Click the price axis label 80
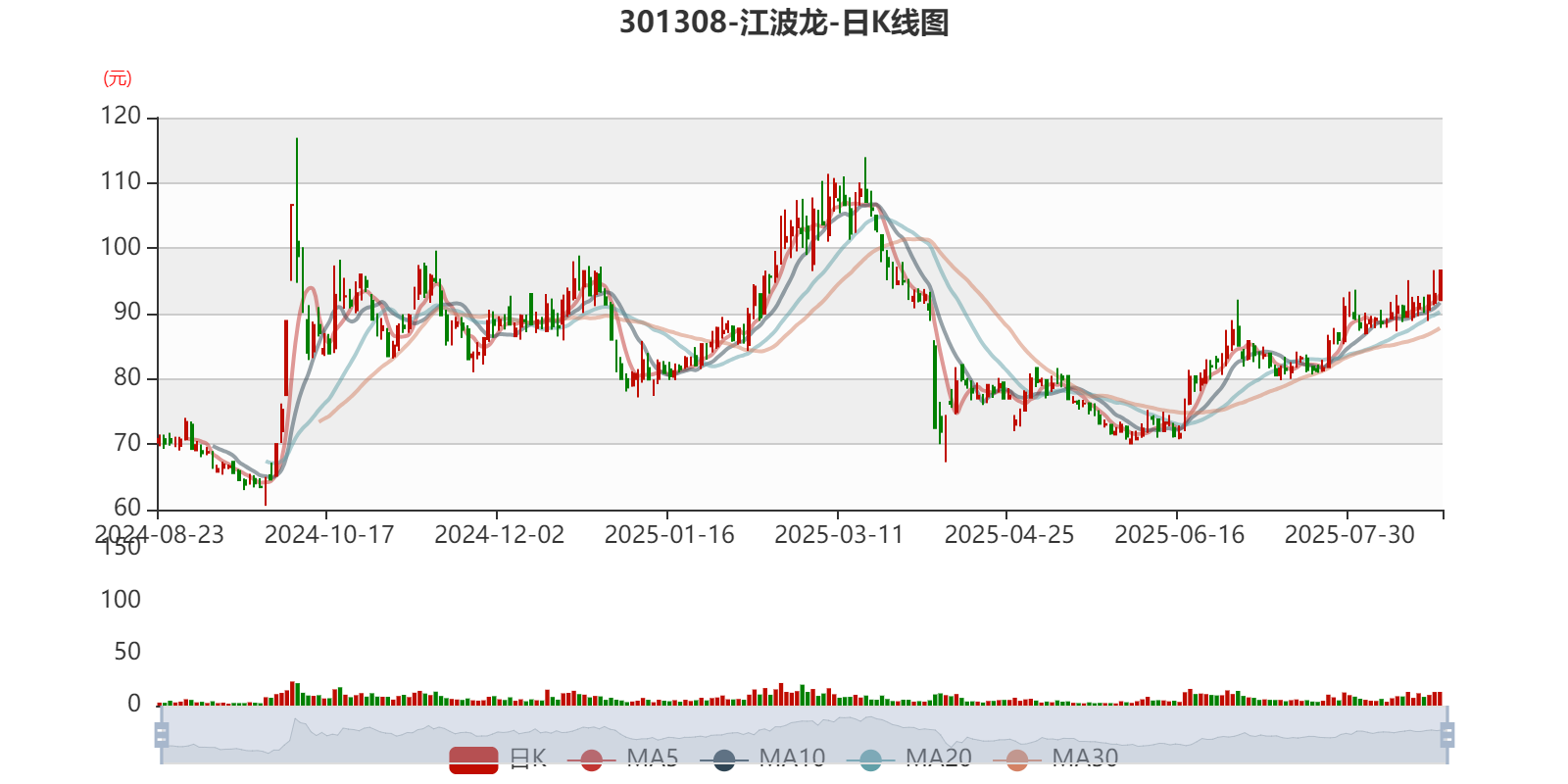The image size is (1568, 784). [x=127, y=377]
